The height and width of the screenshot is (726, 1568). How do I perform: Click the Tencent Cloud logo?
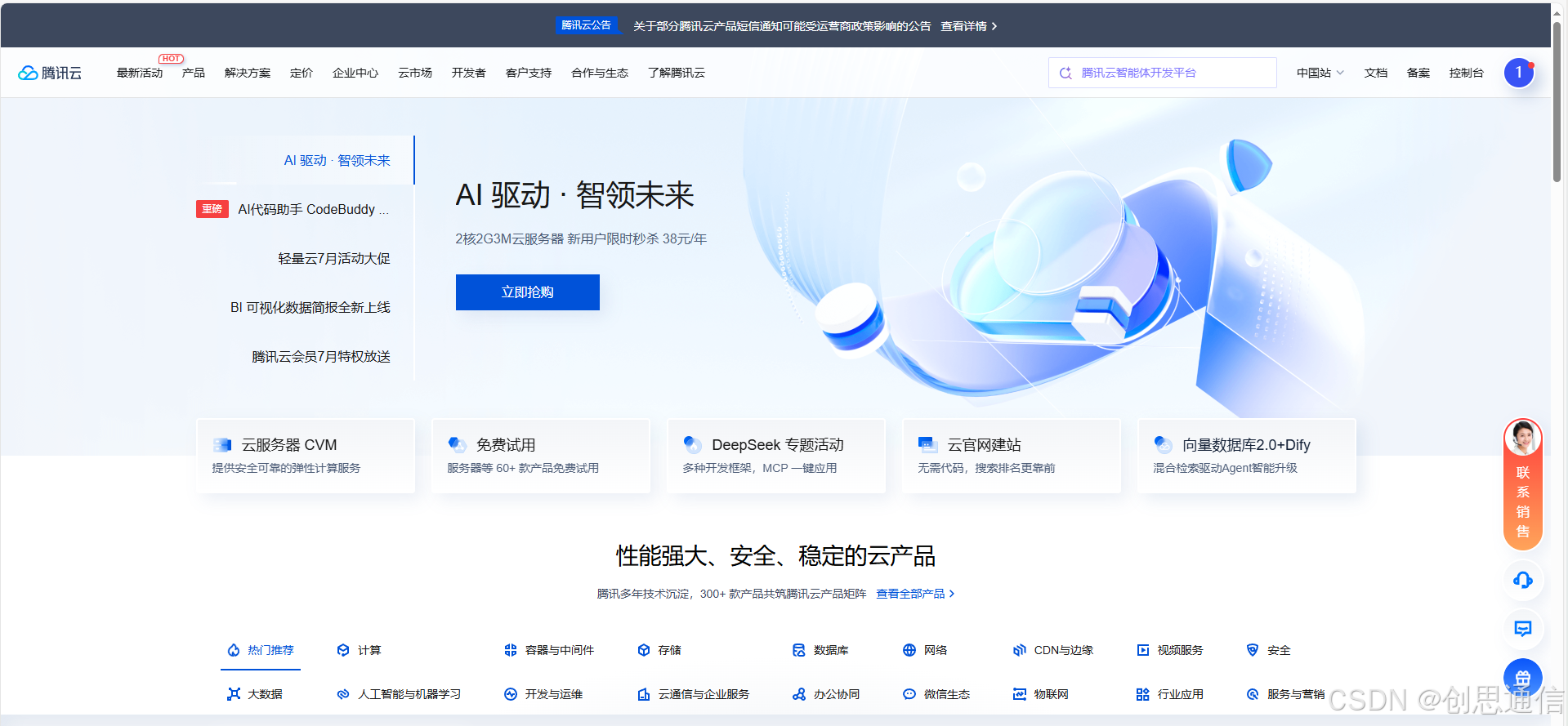[50, 73]
